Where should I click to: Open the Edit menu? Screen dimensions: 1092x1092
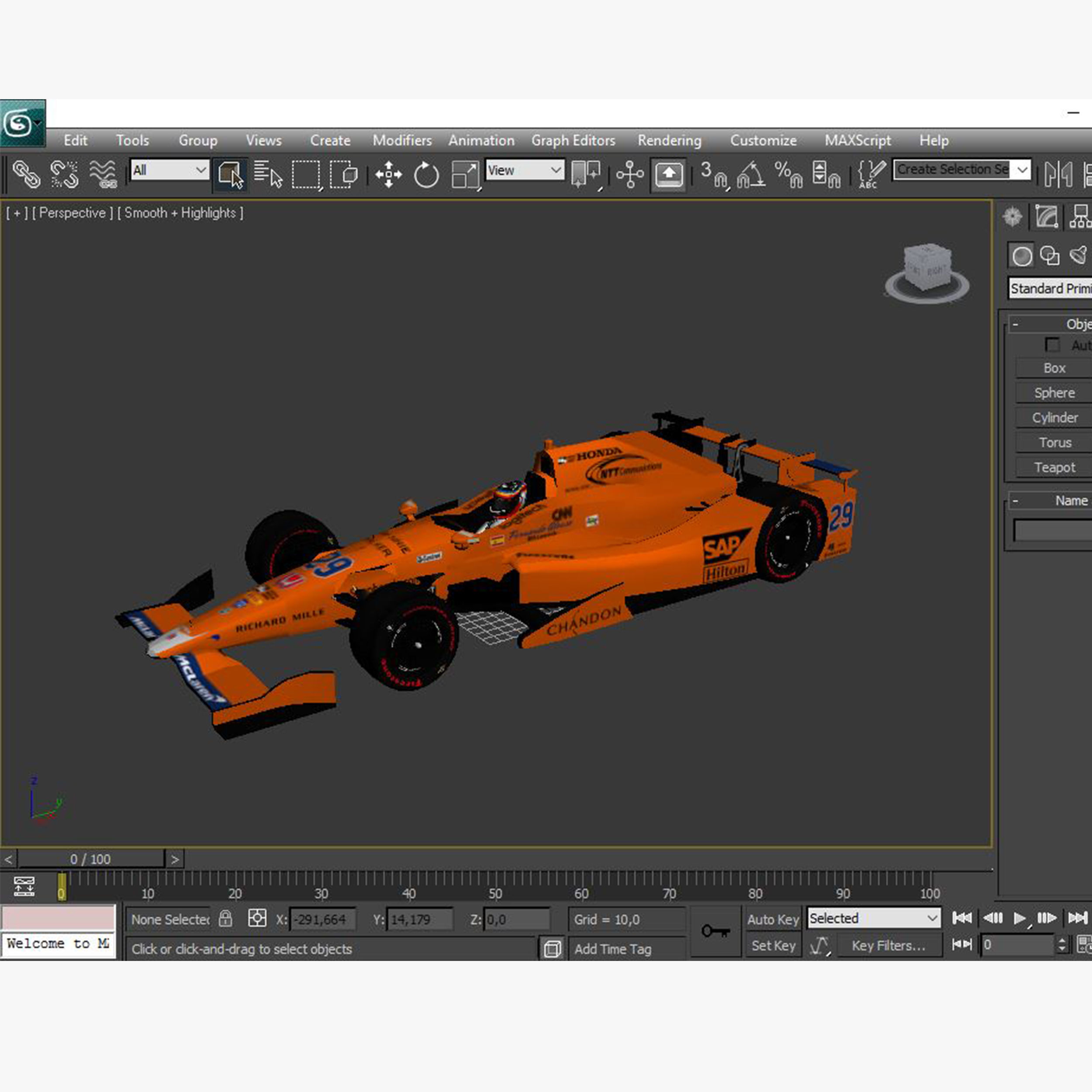tap(75, 140)
